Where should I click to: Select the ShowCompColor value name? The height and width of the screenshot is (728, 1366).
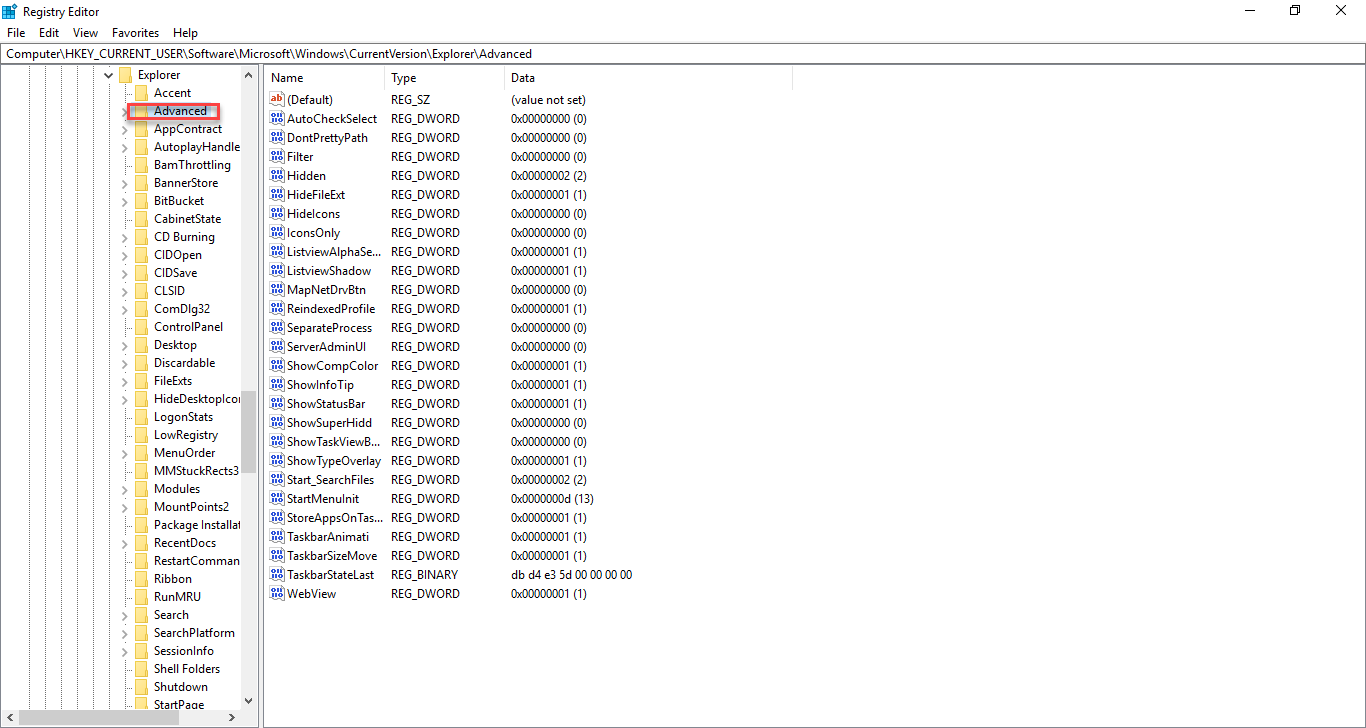(333, 366)
